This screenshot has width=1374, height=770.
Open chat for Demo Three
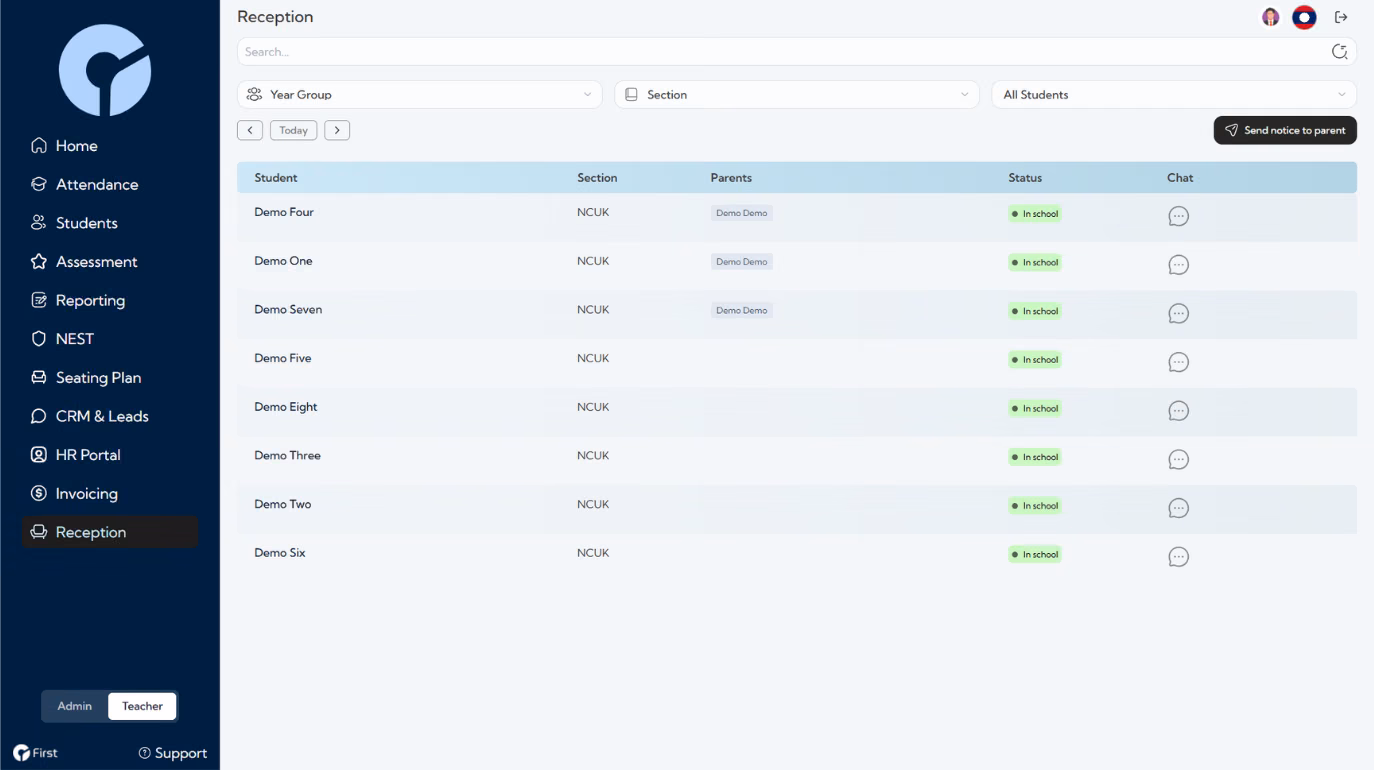(x=1179, y=460)
